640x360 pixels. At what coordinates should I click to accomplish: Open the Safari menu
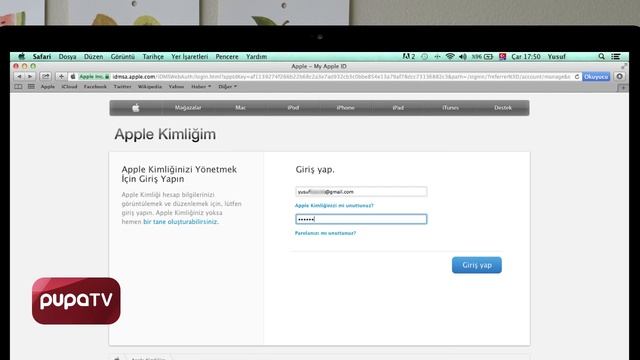tap(42, 56)
